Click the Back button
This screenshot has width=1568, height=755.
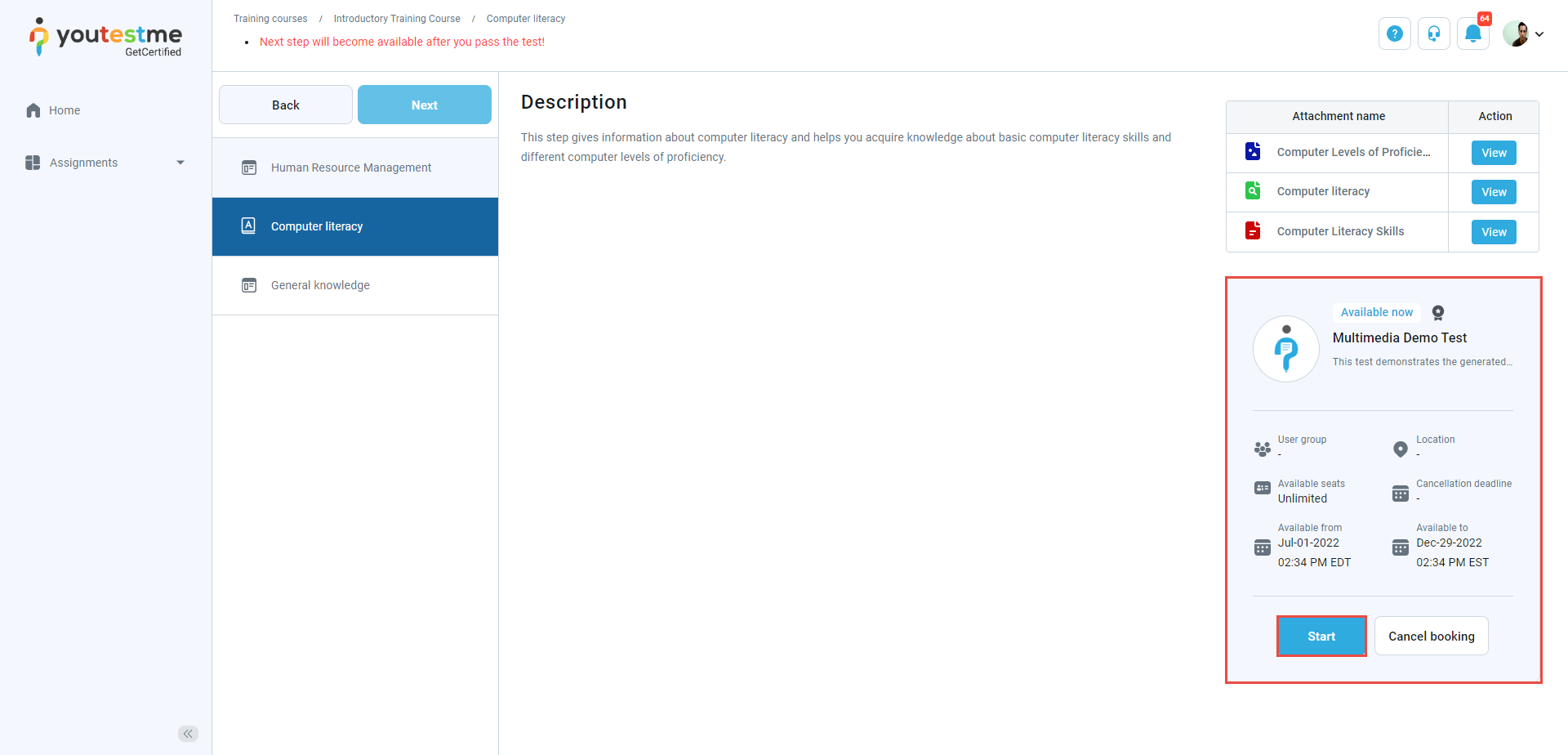click(286, 105)
